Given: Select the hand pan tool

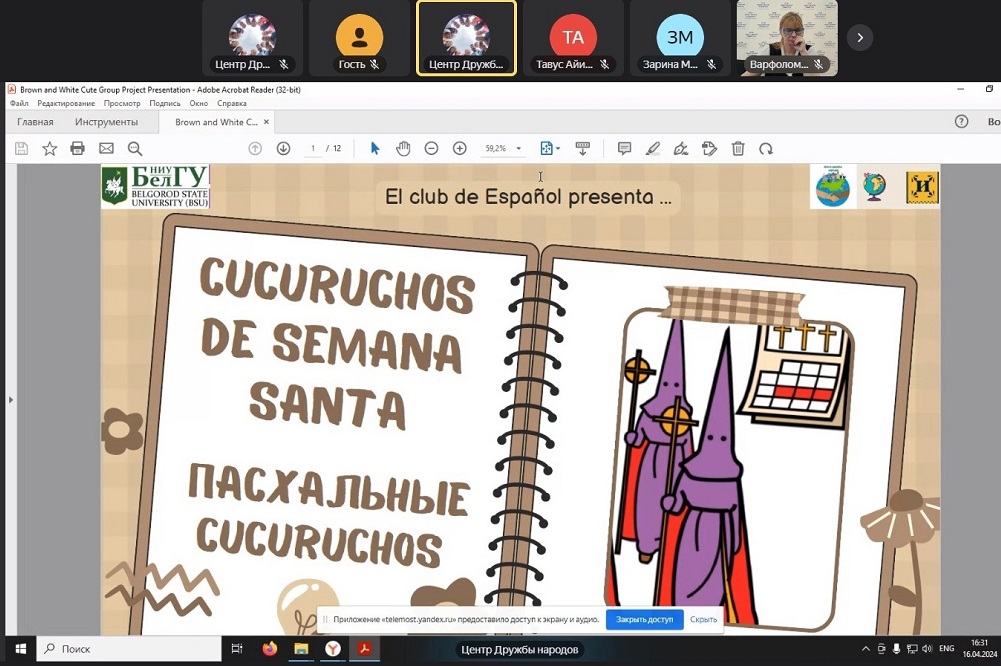Looking at the screenshot, I should click(403, 148).
